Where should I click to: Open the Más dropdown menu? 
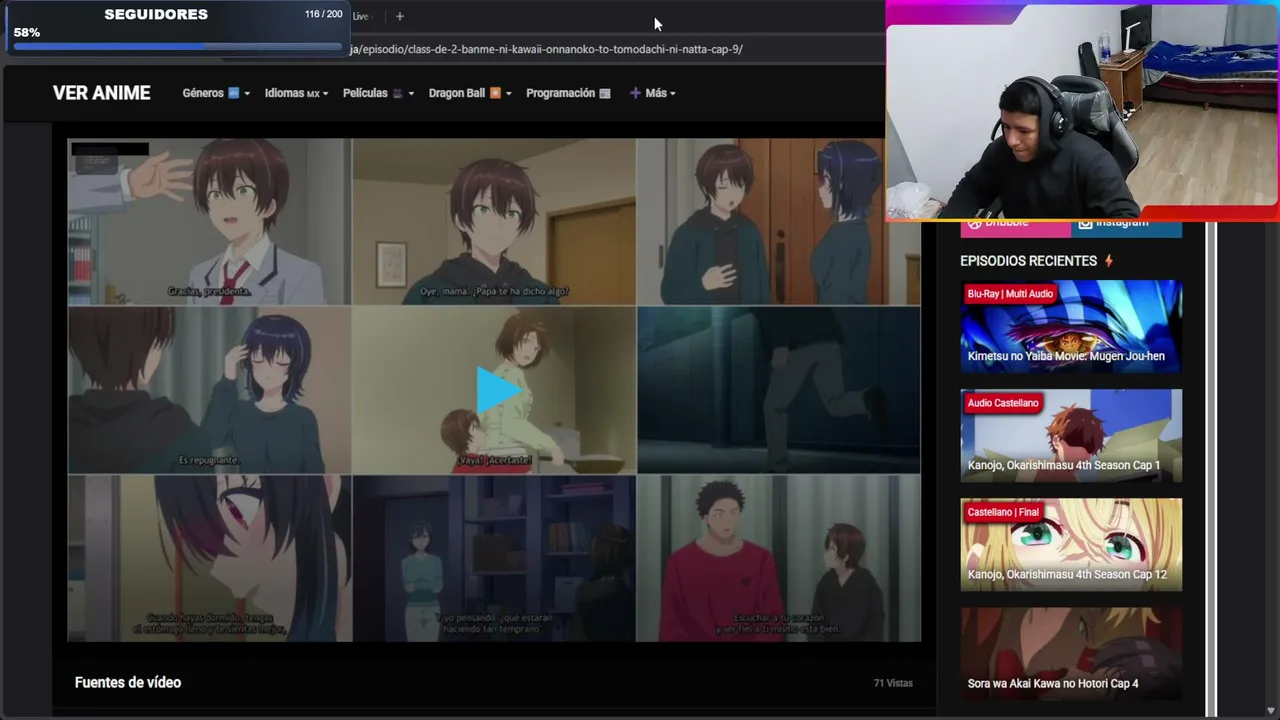[x=652, y=93]
